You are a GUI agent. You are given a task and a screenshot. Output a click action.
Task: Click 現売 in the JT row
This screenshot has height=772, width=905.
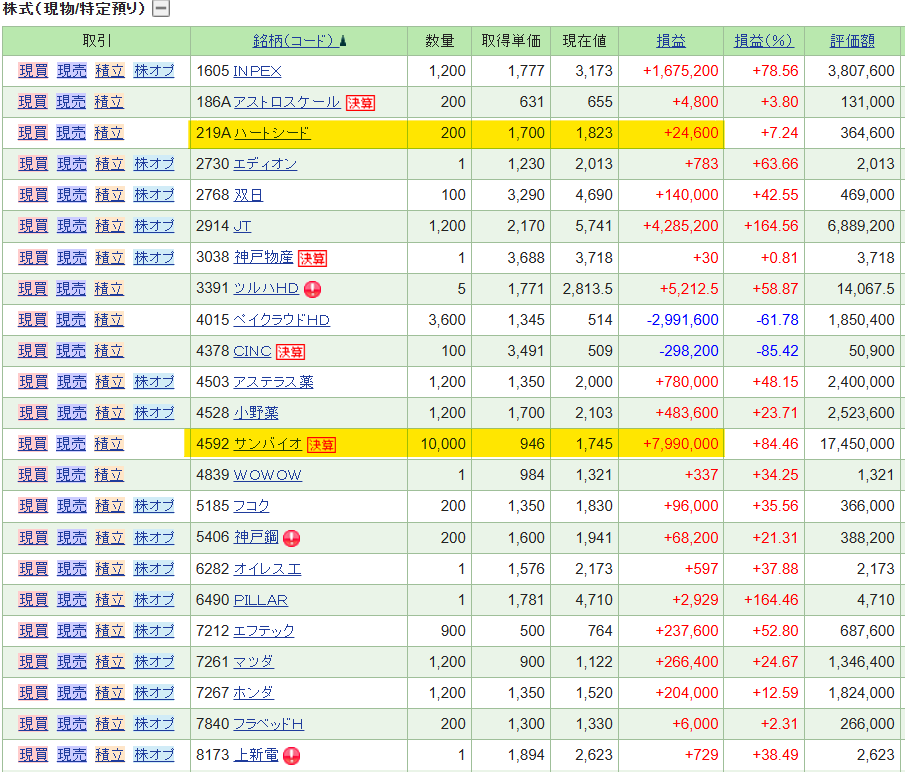(71, 226)
